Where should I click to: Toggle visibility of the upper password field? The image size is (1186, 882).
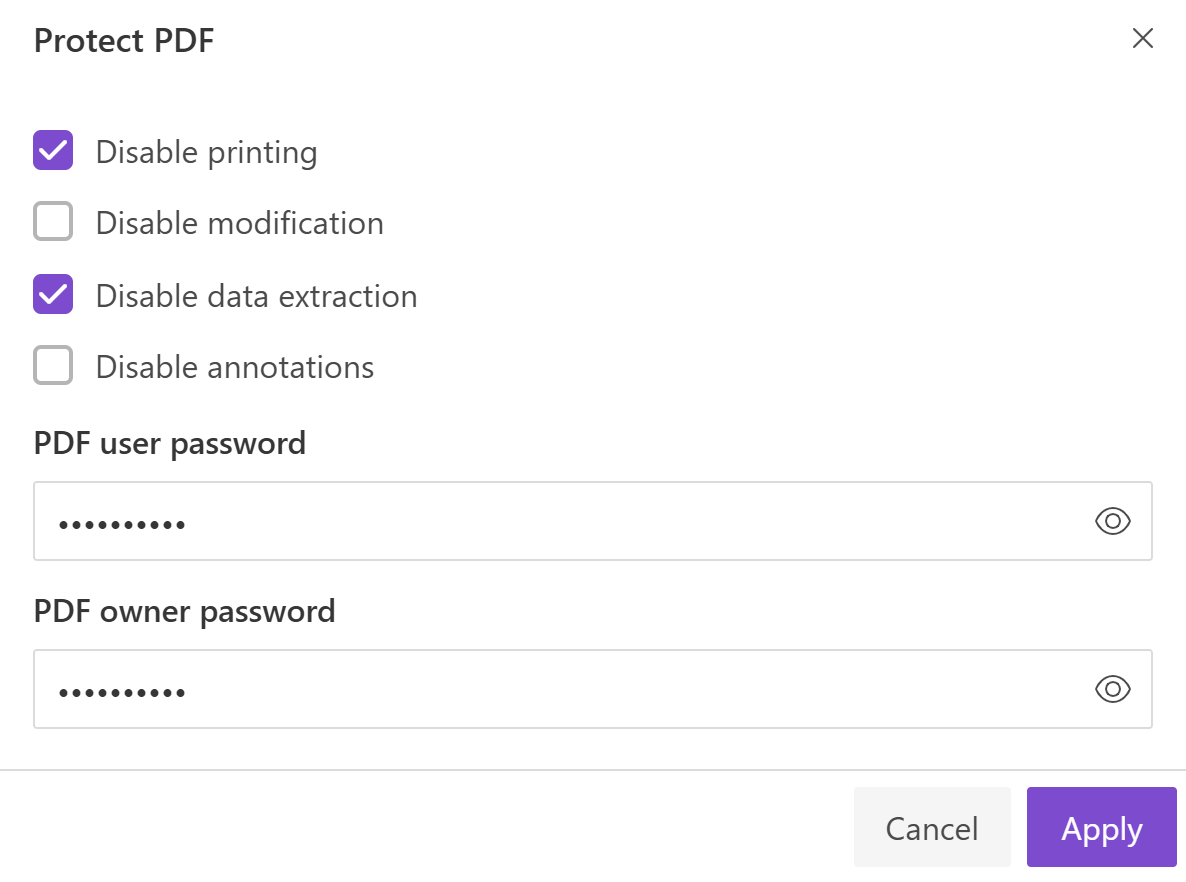pyautogui.click(x=1113, y=521)
